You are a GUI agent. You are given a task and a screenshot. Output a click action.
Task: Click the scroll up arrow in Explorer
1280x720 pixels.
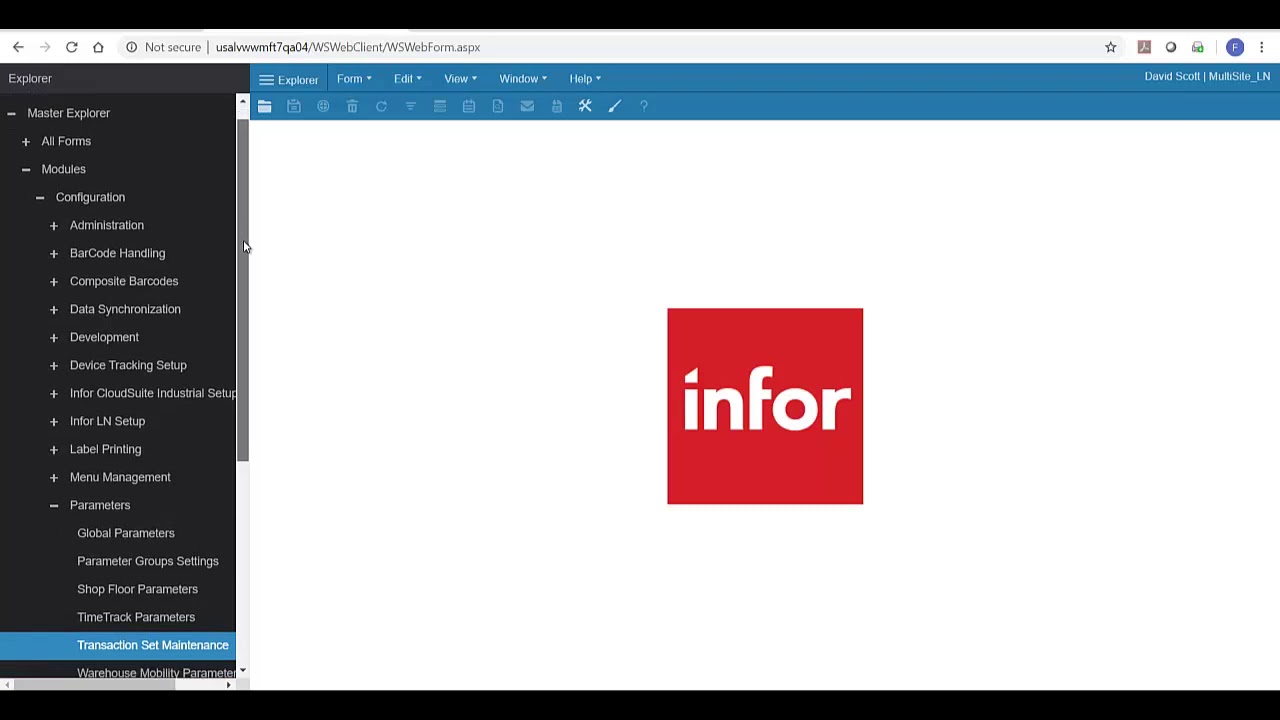click(x=242, y=103)
